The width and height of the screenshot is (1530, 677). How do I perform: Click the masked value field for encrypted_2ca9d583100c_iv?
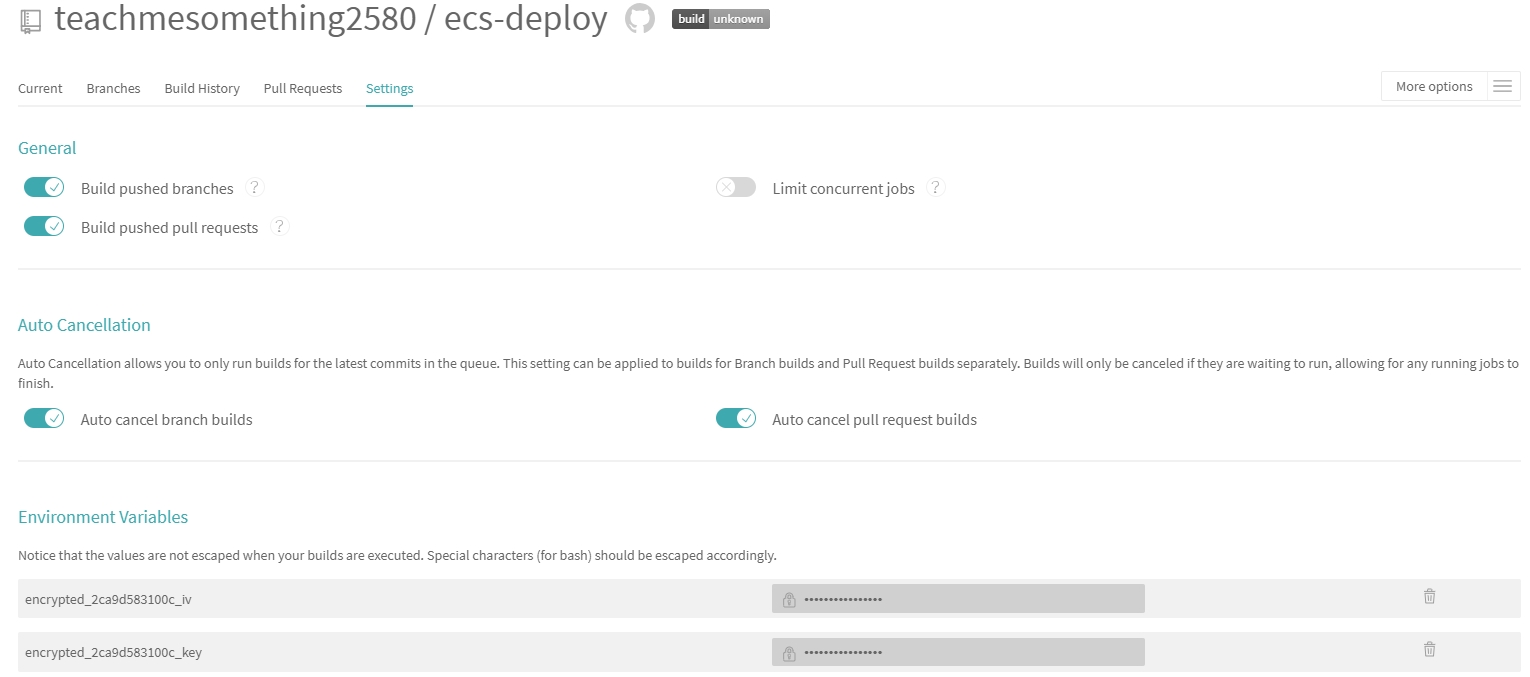[x=958, y=599]
